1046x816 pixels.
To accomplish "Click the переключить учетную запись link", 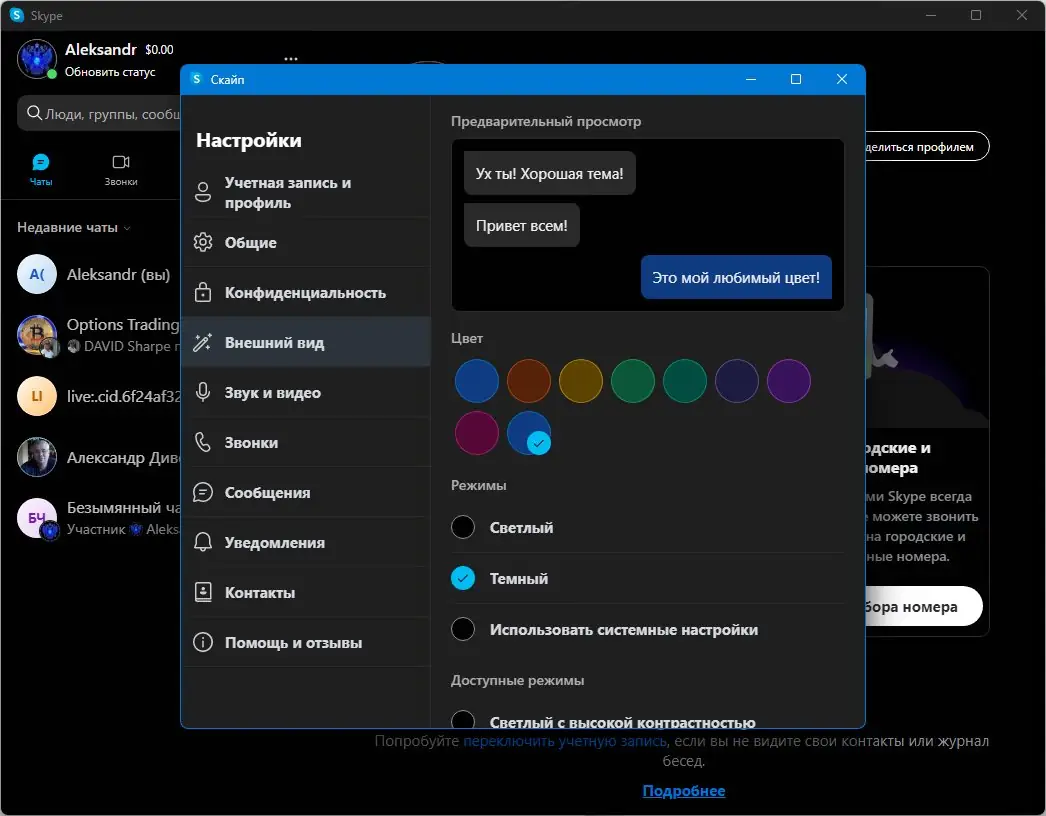I will click(565, 740).
